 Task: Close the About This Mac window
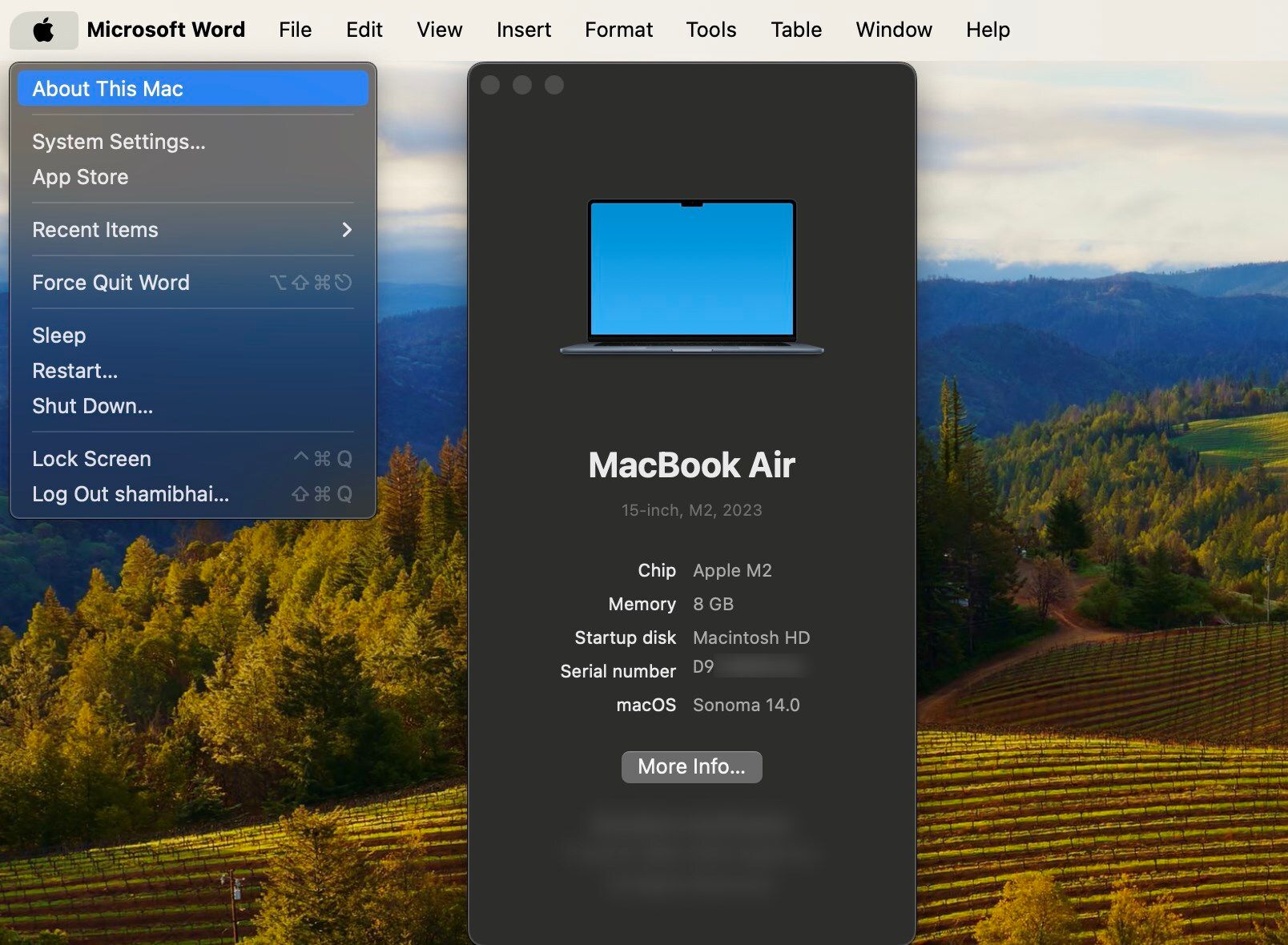coord(490,85)
